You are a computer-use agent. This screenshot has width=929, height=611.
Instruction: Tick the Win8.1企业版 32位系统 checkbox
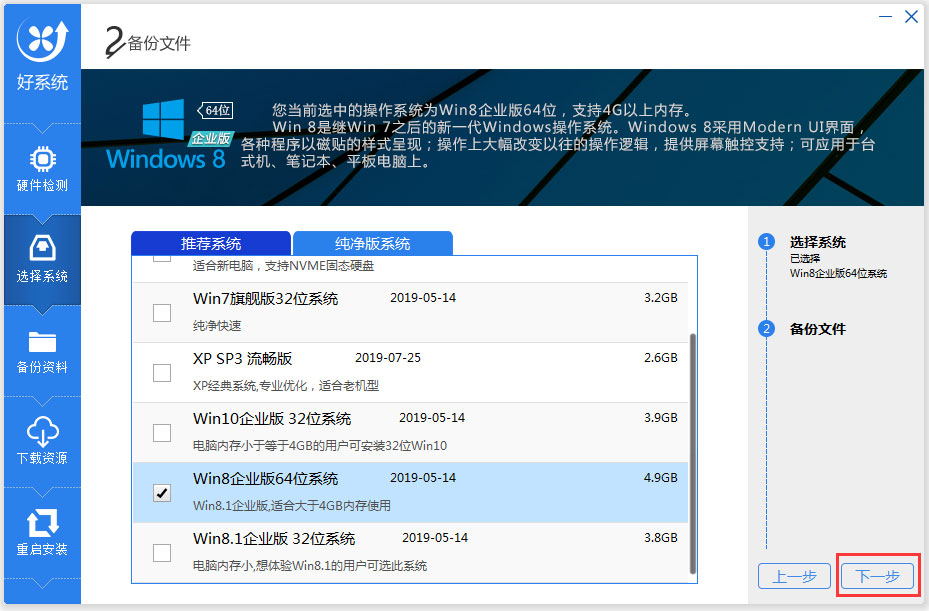(162, 553)
